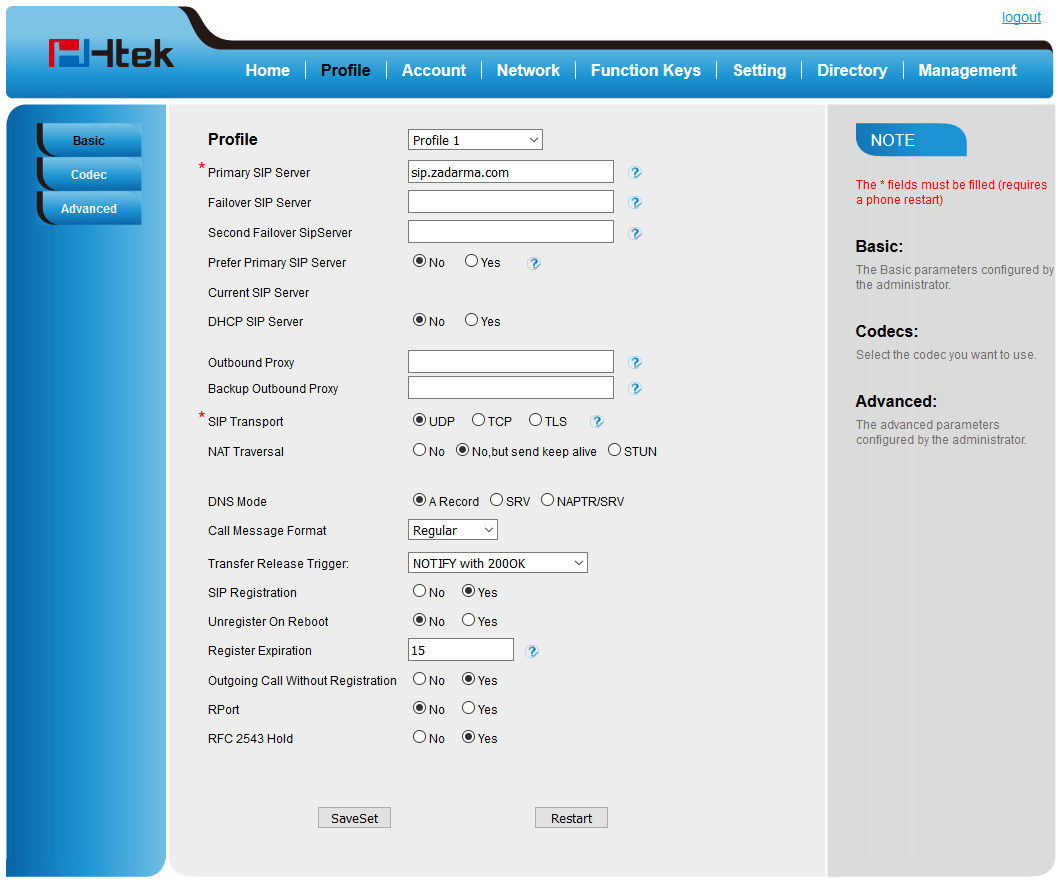Go to the Network menu tab

pos(528,70)
